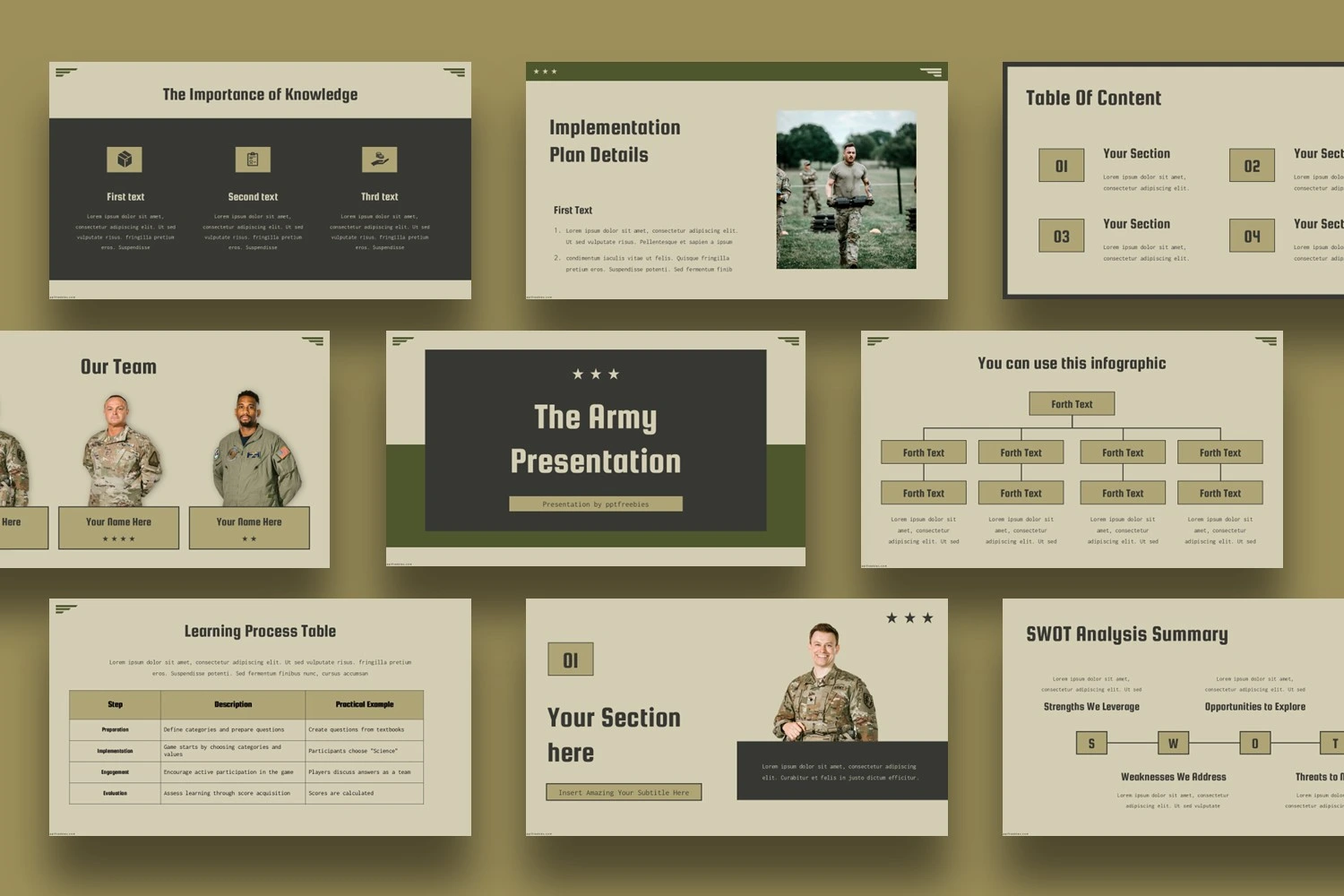Screen dimensions: 1344x896
Task: Select the flag logo on Our Team slide
Action: [x=312, y=341]
